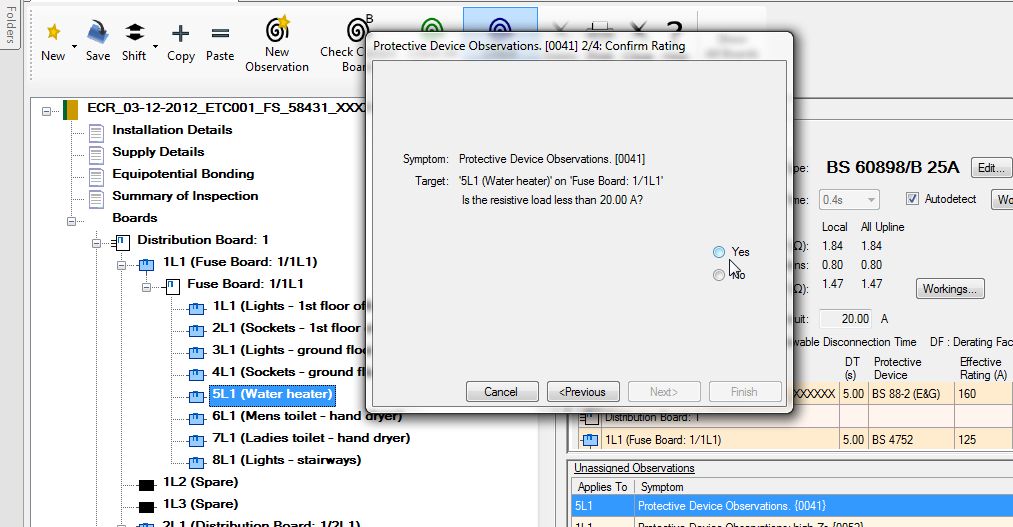Toggle the Autodetect checkbox
This screenshot has height=527, width=1013.
coord(912,199)
